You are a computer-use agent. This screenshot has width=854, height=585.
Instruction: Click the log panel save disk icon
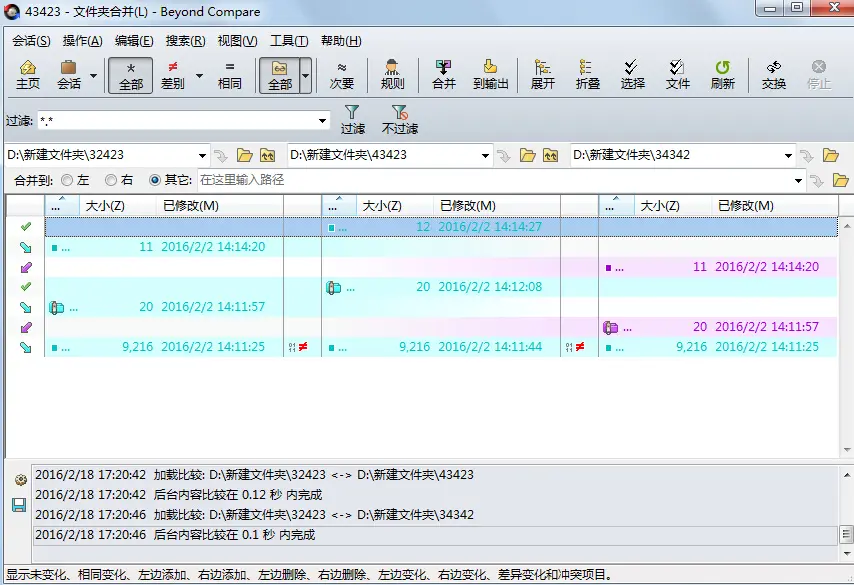point(19,505)
